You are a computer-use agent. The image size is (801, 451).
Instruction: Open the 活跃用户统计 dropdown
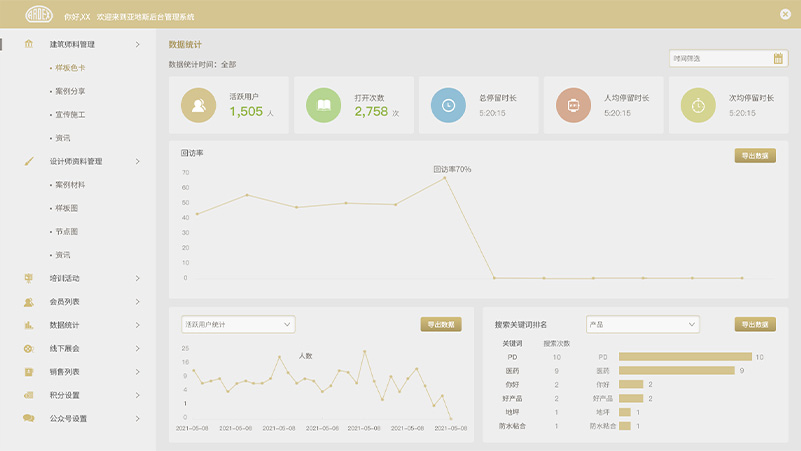coord(236,324)
